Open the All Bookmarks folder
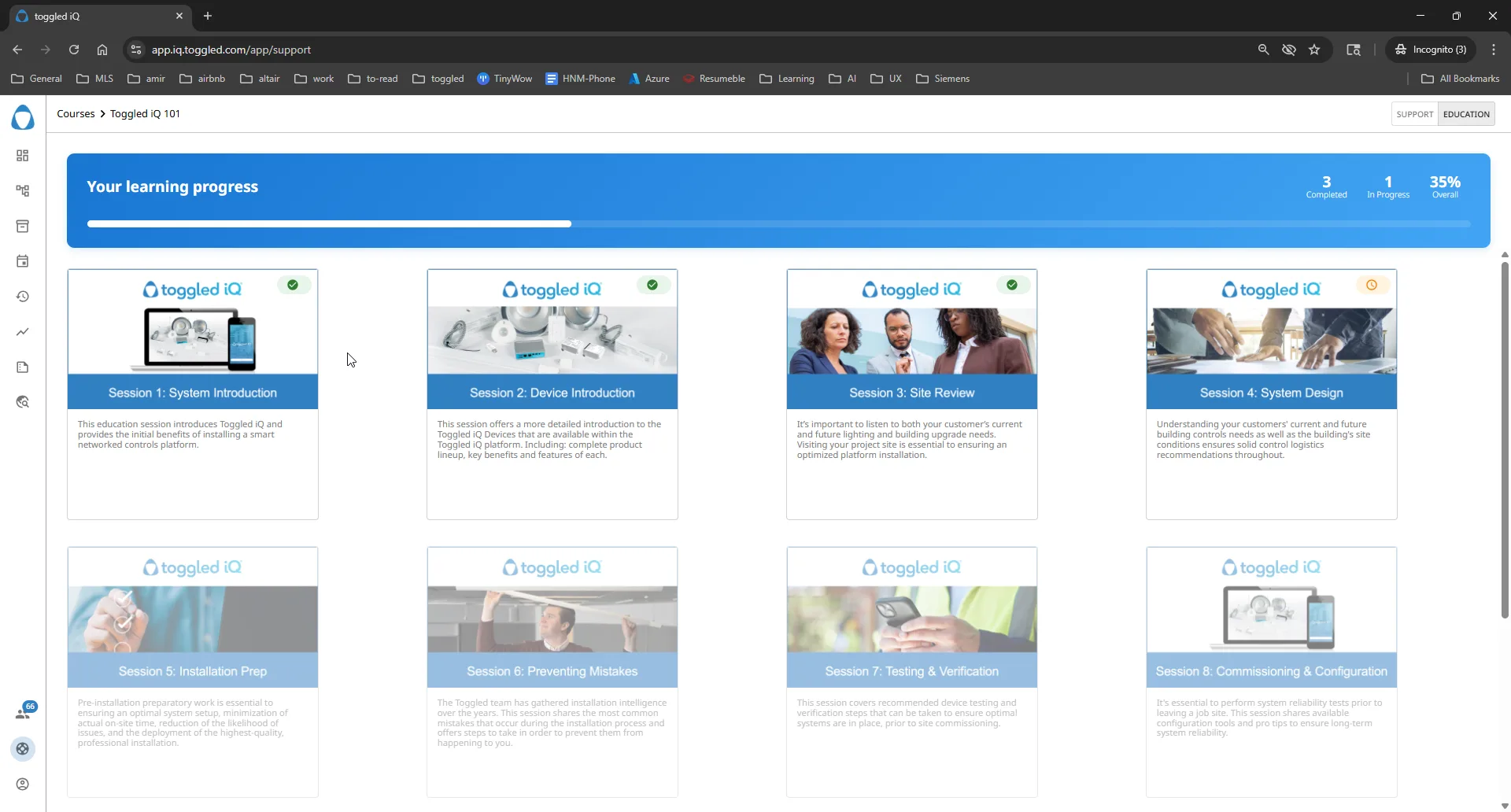This screenshot has height=812, width=1511. point(1461,79)
